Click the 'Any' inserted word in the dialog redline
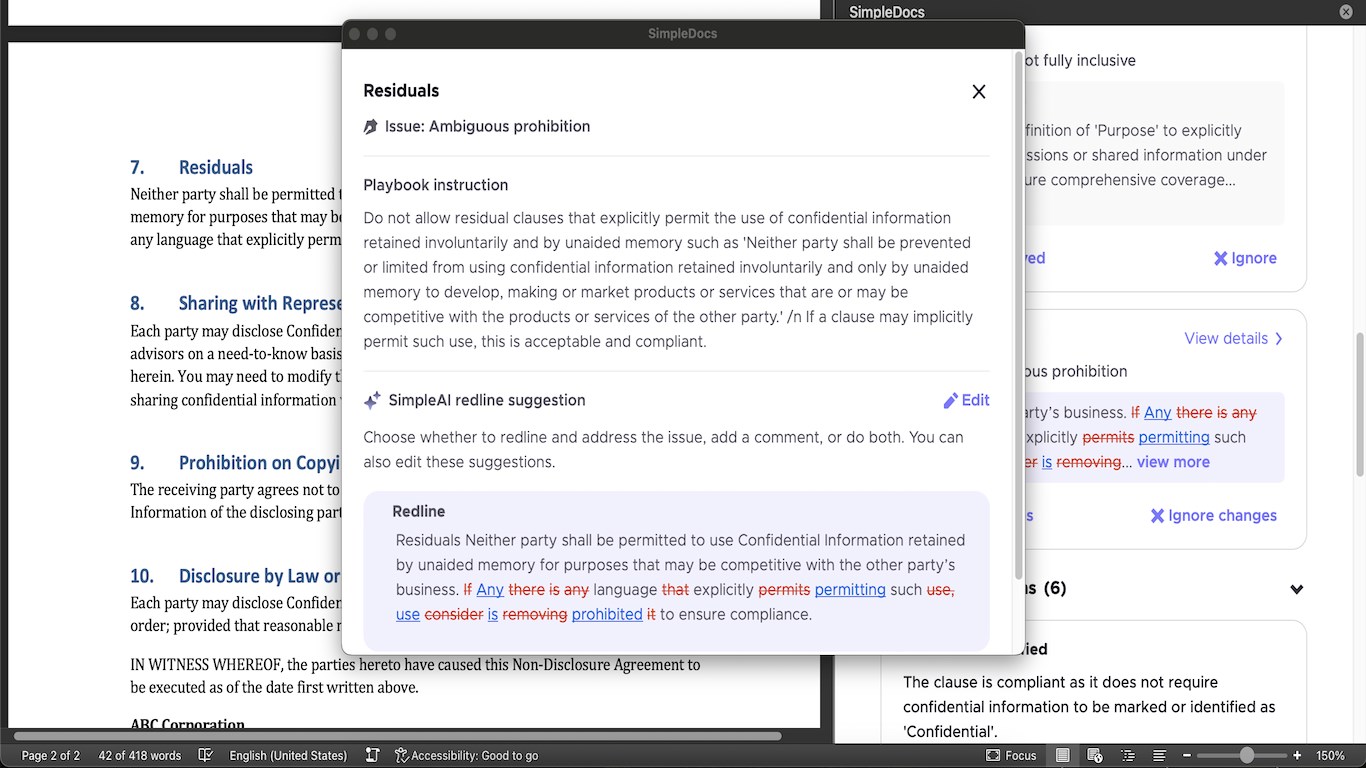 490,590
